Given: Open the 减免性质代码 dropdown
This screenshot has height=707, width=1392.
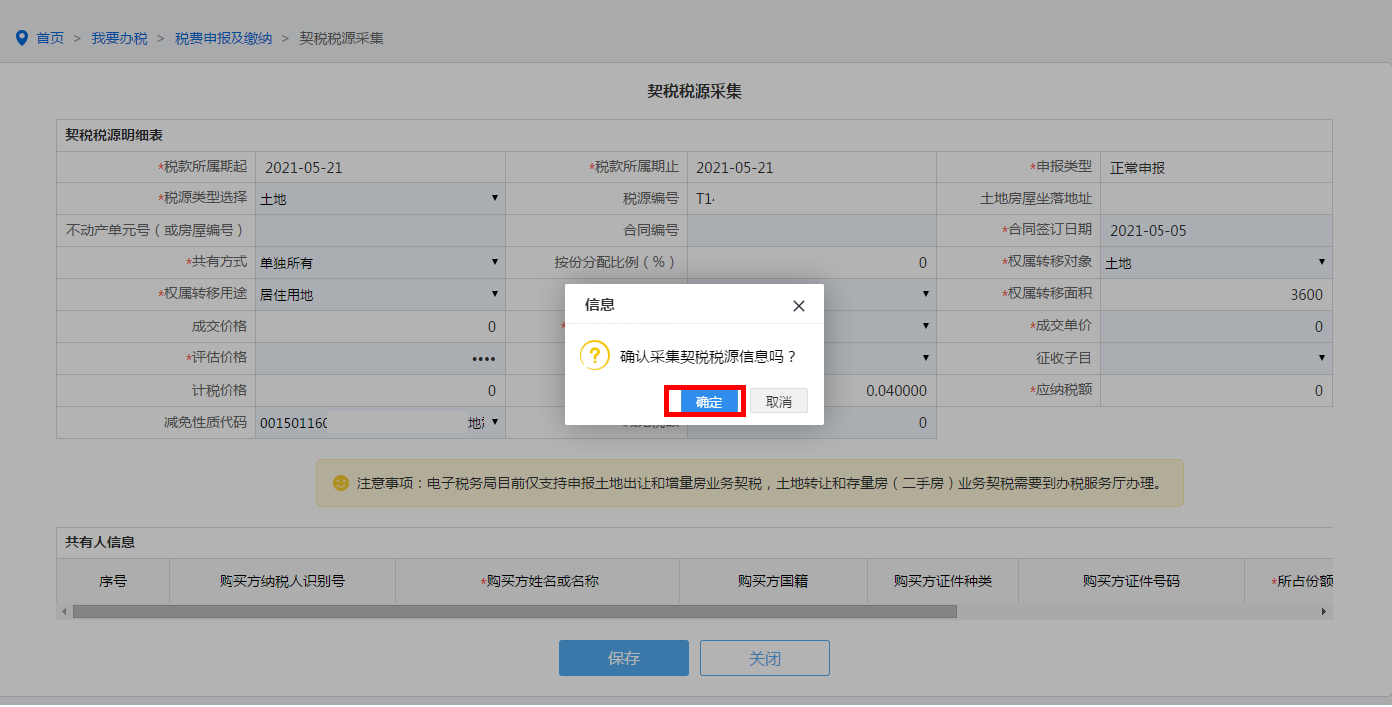Looking at the screenshot, I should pyautogui.click(x=380, y=423).
